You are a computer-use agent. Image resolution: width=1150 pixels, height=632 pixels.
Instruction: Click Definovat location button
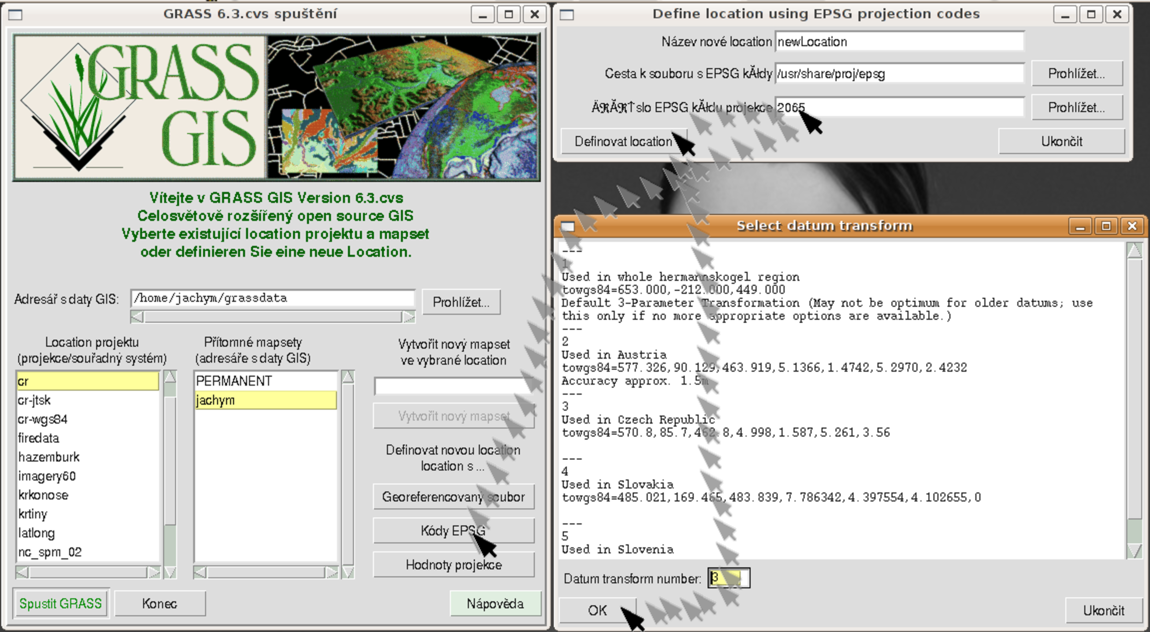[x=624, y=141]
